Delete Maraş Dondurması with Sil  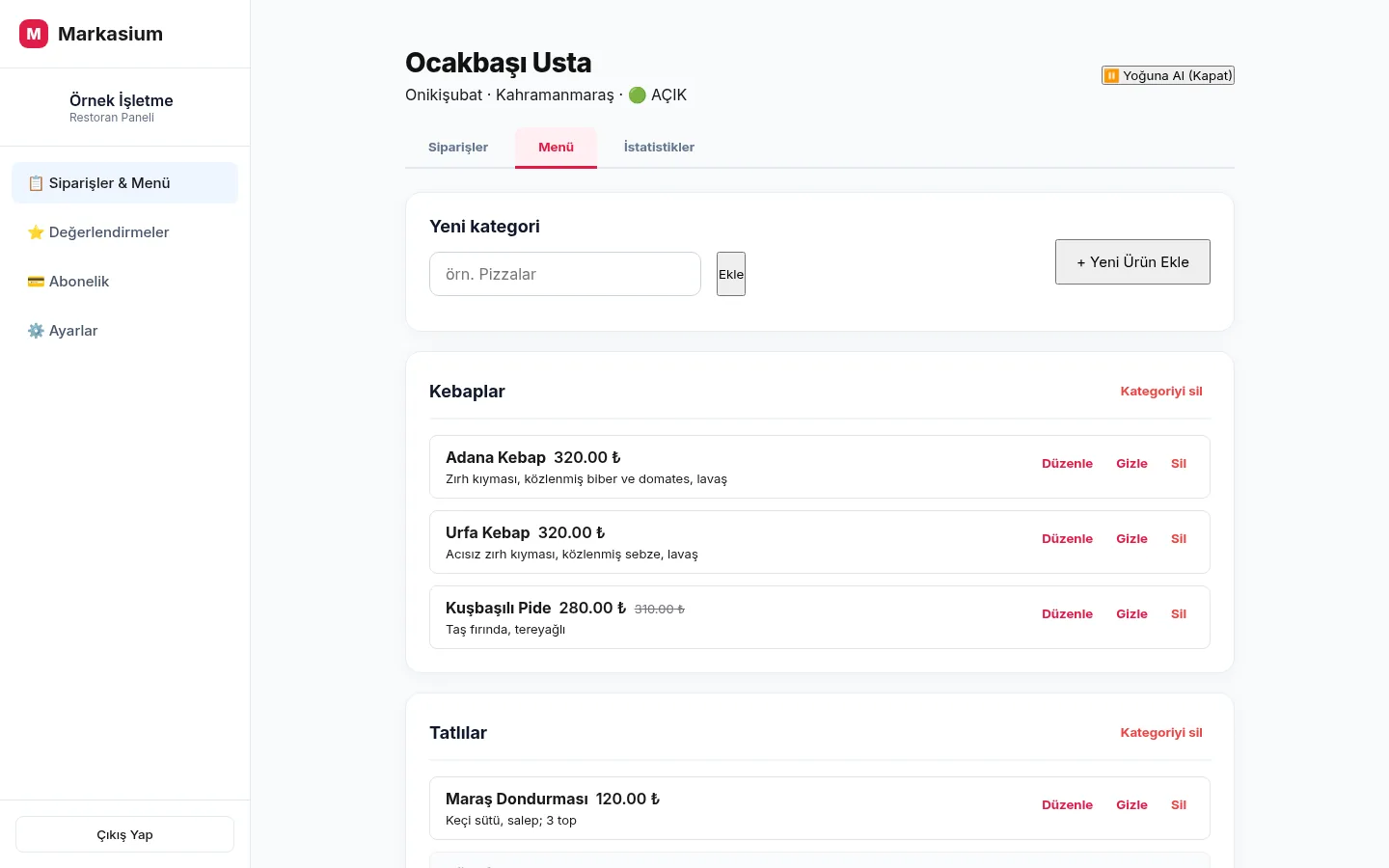point(1179,805)
